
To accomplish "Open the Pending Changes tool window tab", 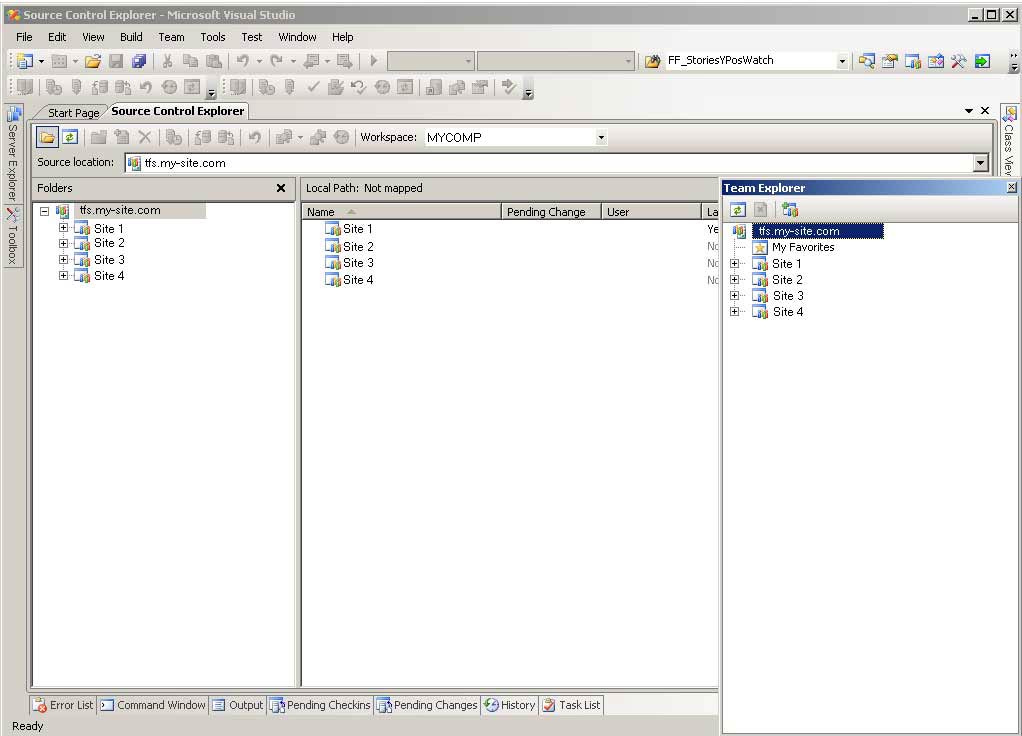I will coord(428,705).
